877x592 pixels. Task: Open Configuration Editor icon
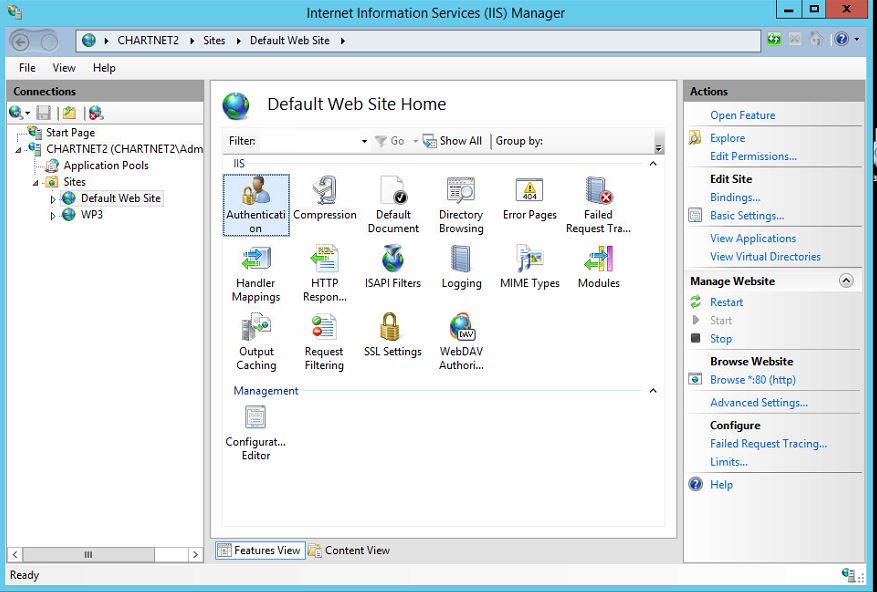[256, 433]
